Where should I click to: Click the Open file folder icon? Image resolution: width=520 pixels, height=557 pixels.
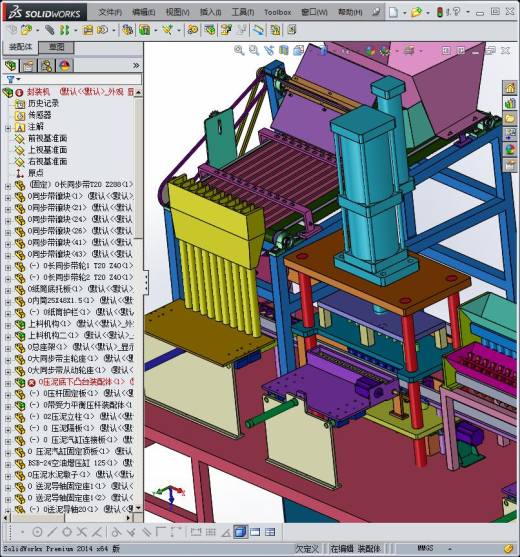(416, 12)
